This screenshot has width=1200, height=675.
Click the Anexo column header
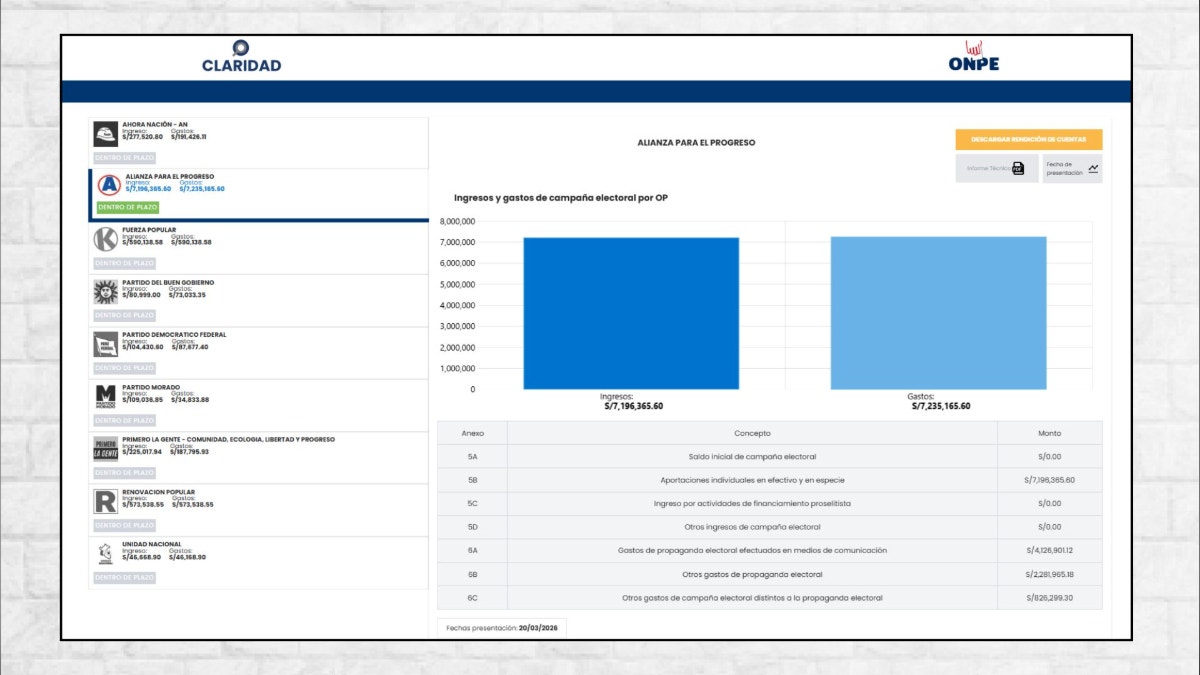(x=472, y=433)
